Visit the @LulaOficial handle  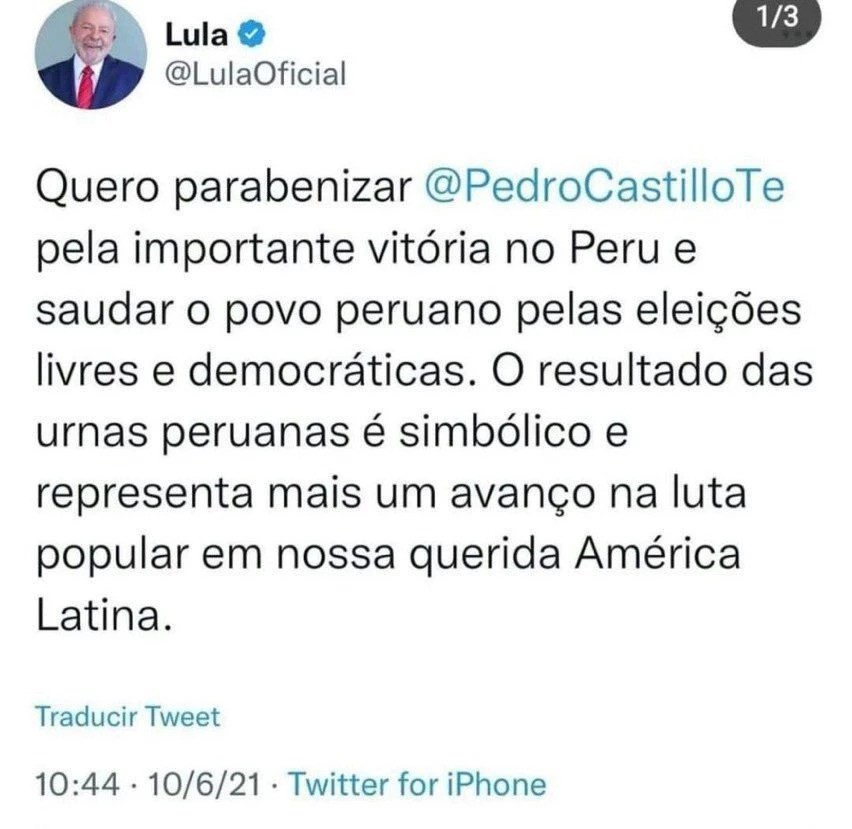pos(255,74)
